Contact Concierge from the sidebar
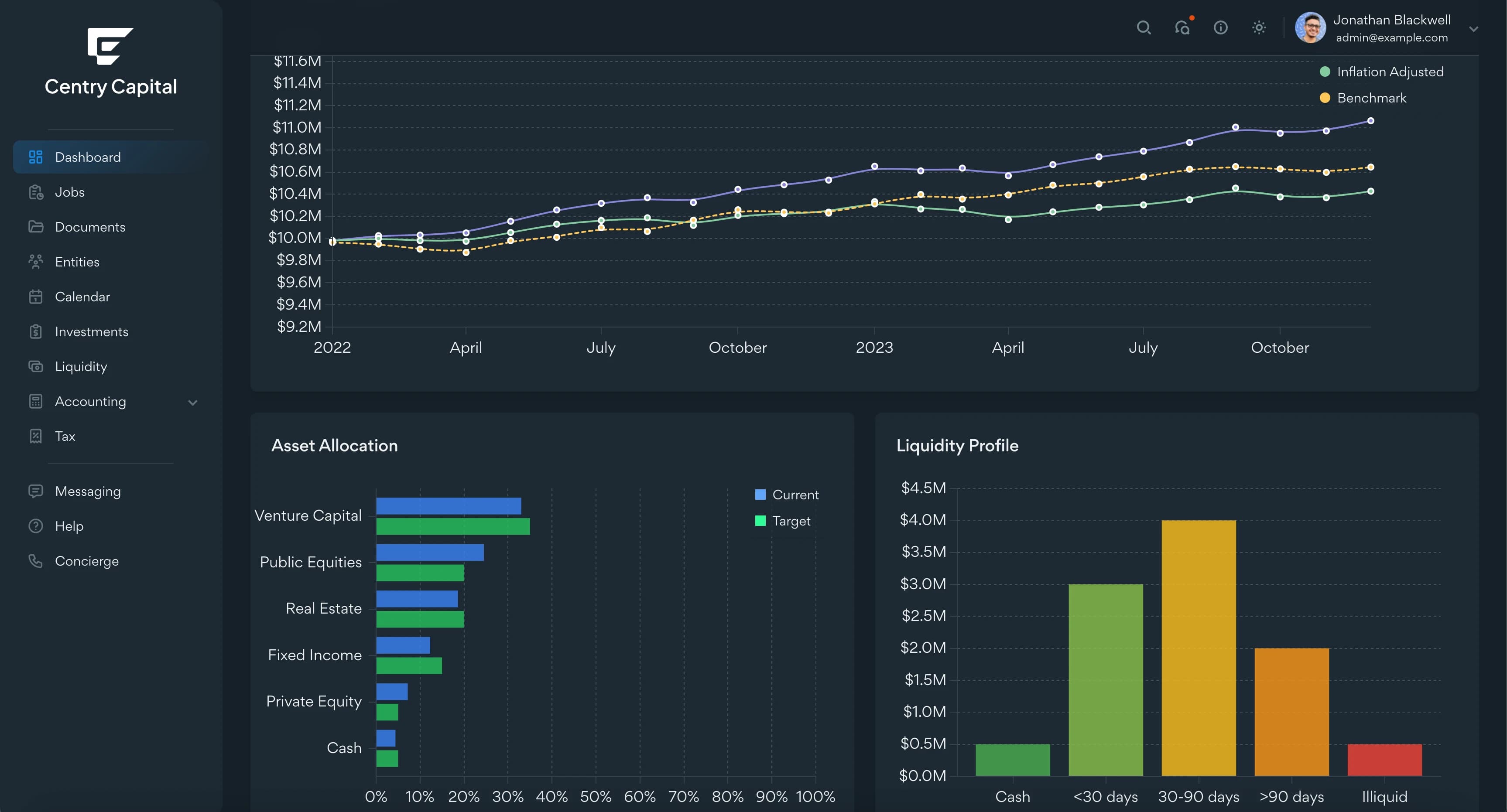This screenshot has width=1507, height=812. (x=110, y=561)
